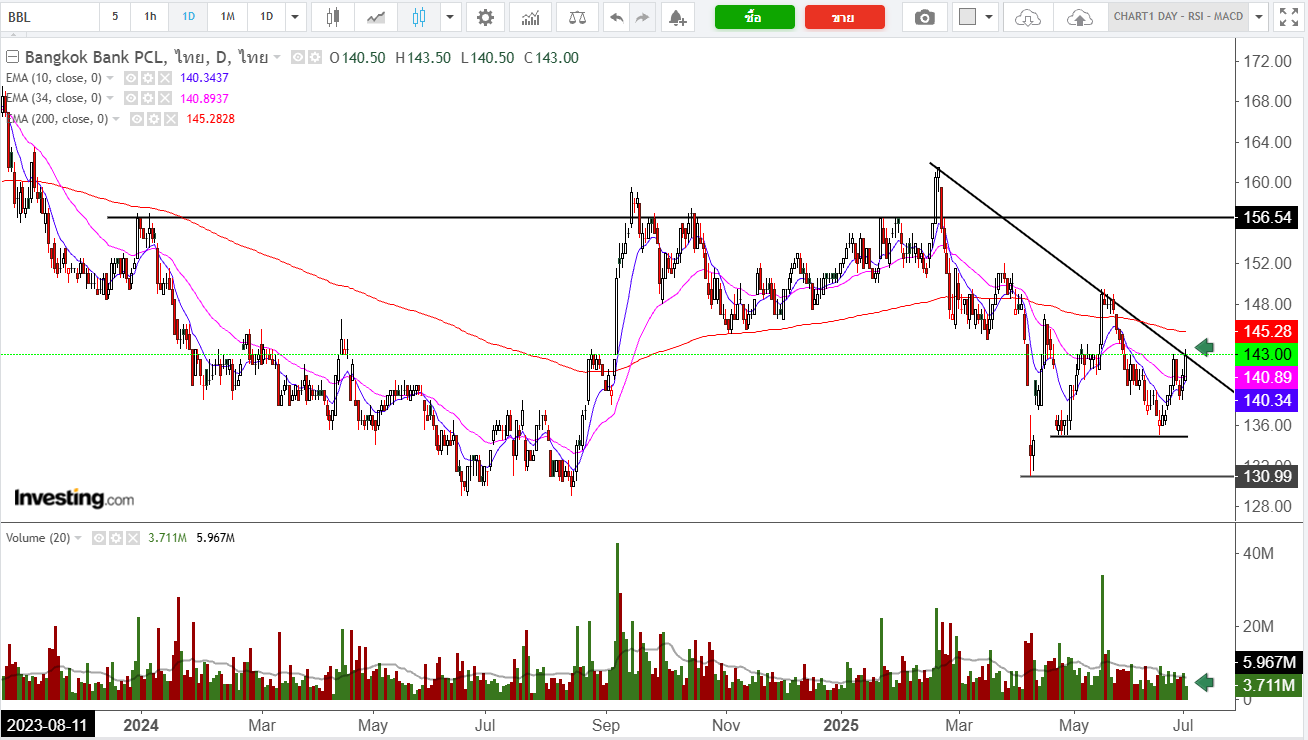Load chart from cloud download icon
Viewport: 1308px width, 740px height.
click(1027, 17)
